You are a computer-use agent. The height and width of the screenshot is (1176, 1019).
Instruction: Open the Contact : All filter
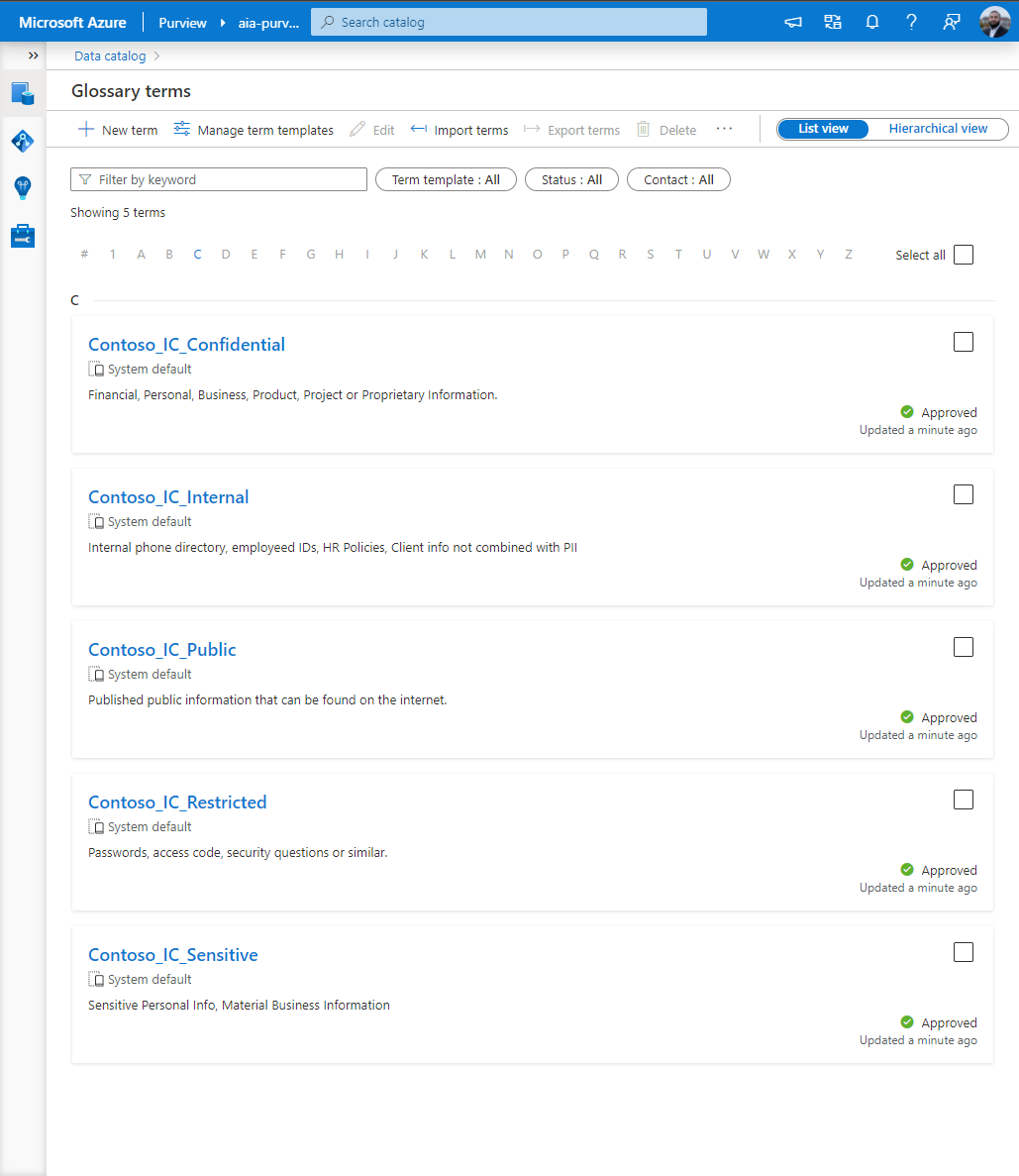677,179
